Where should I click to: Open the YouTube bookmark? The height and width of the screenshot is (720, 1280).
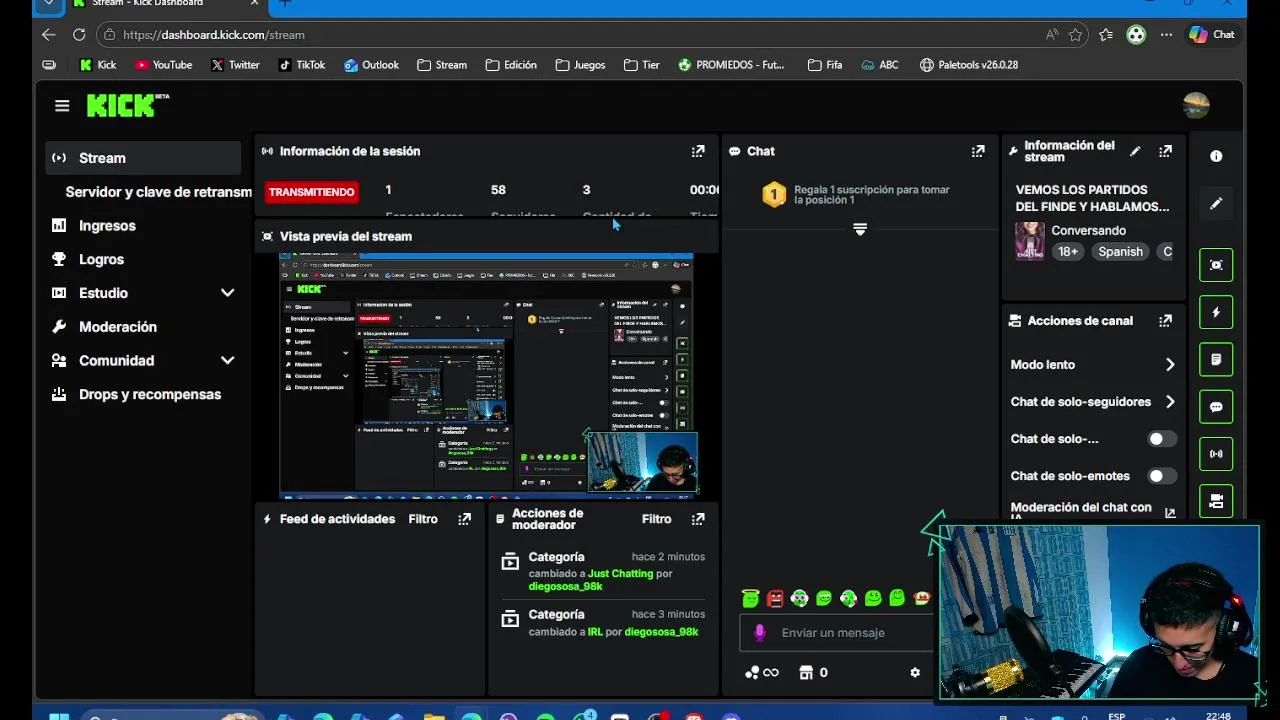[x=163, y=65]
